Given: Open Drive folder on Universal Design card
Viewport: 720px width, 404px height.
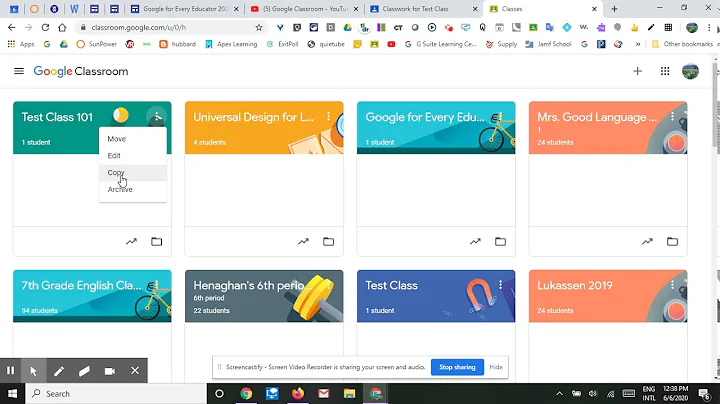Looking at the screenshot, I should (328, 241).
